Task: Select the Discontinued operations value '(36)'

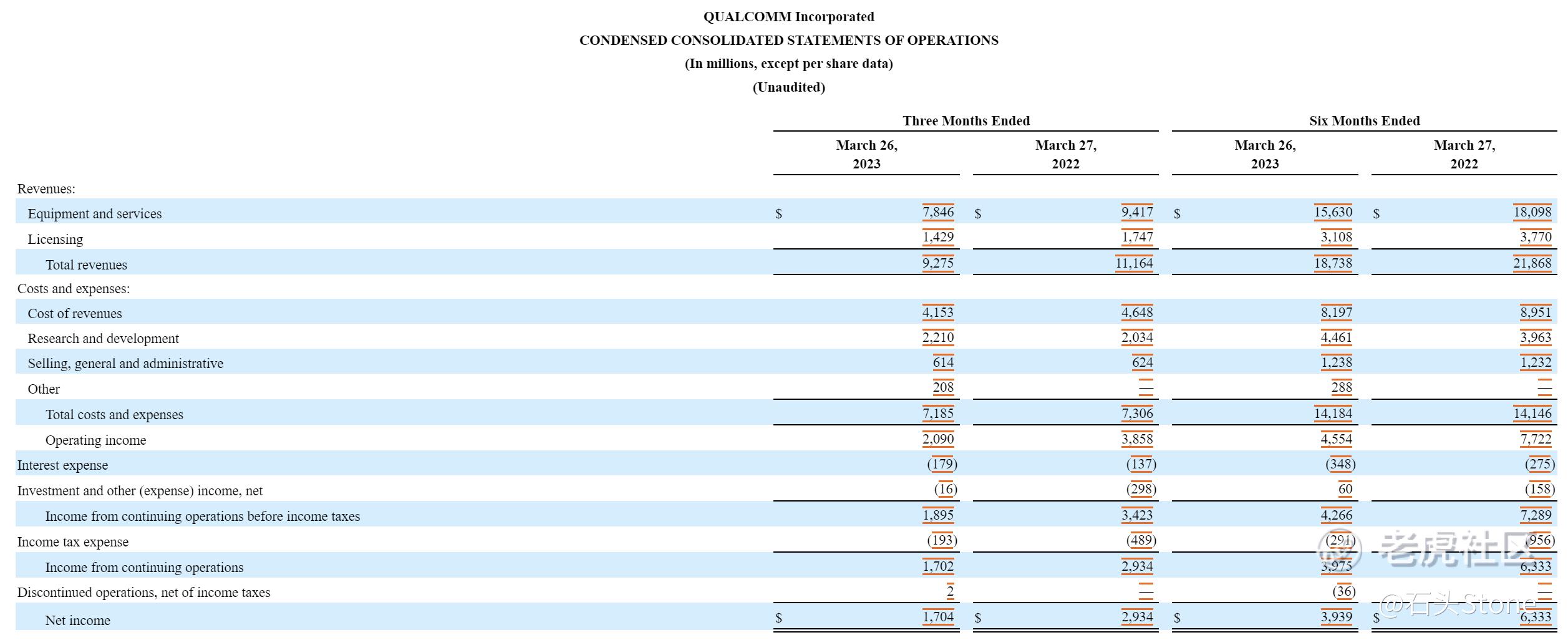Action: click(x=1343, y=591)
